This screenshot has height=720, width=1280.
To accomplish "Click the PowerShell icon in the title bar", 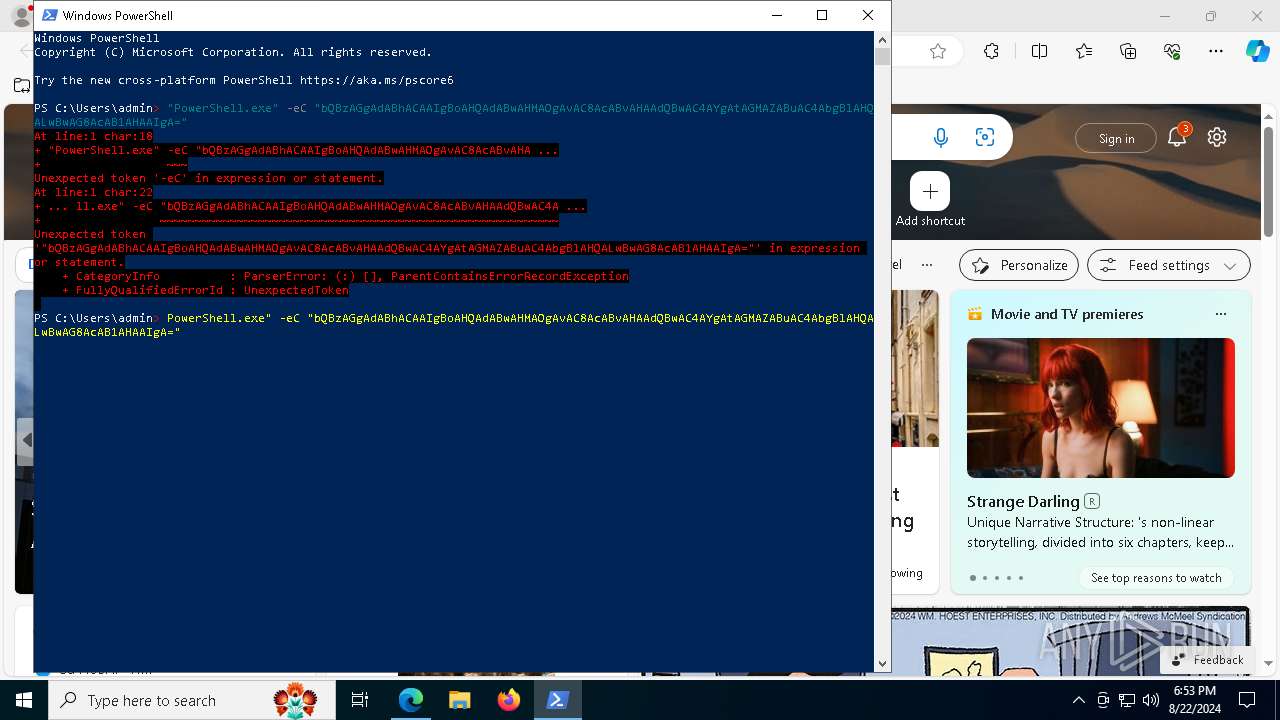I will (49, 15).
